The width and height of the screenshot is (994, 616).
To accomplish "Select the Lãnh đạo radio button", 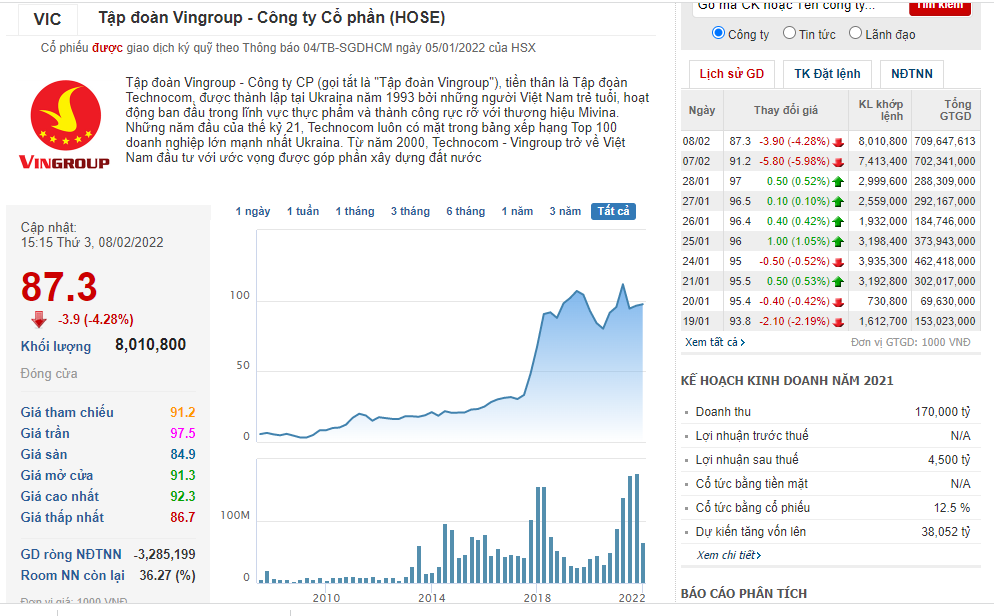I will (x=855, y=33).
